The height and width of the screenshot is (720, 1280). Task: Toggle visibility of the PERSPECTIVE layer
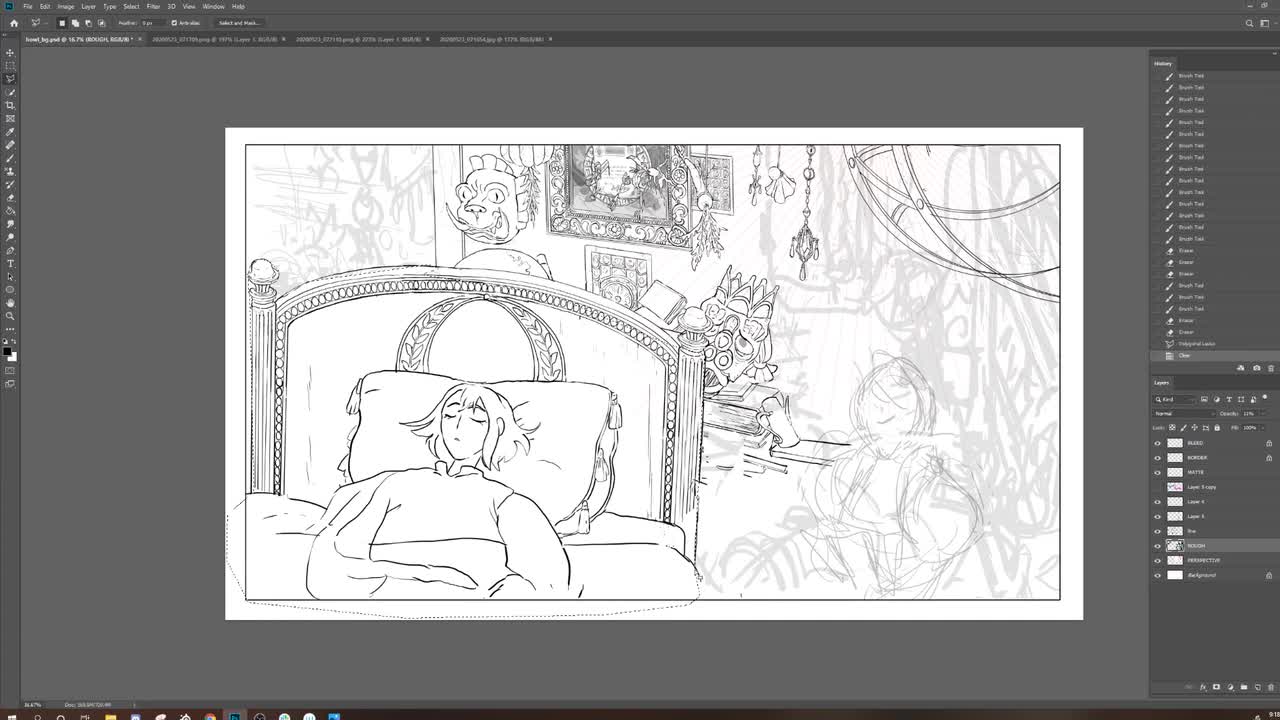pyautogui.click(x=1158, y=560)
